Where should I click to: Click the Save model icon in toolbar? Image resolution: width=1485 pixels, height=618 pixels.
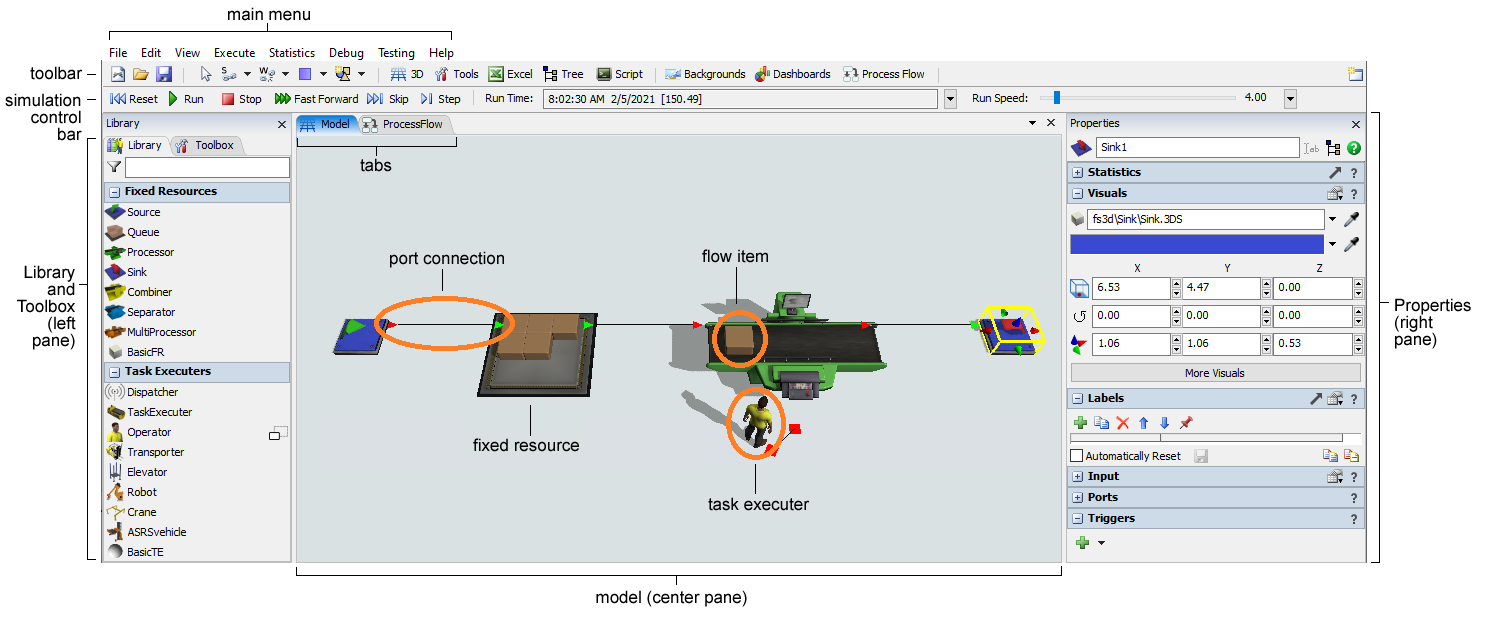[164, 74]
